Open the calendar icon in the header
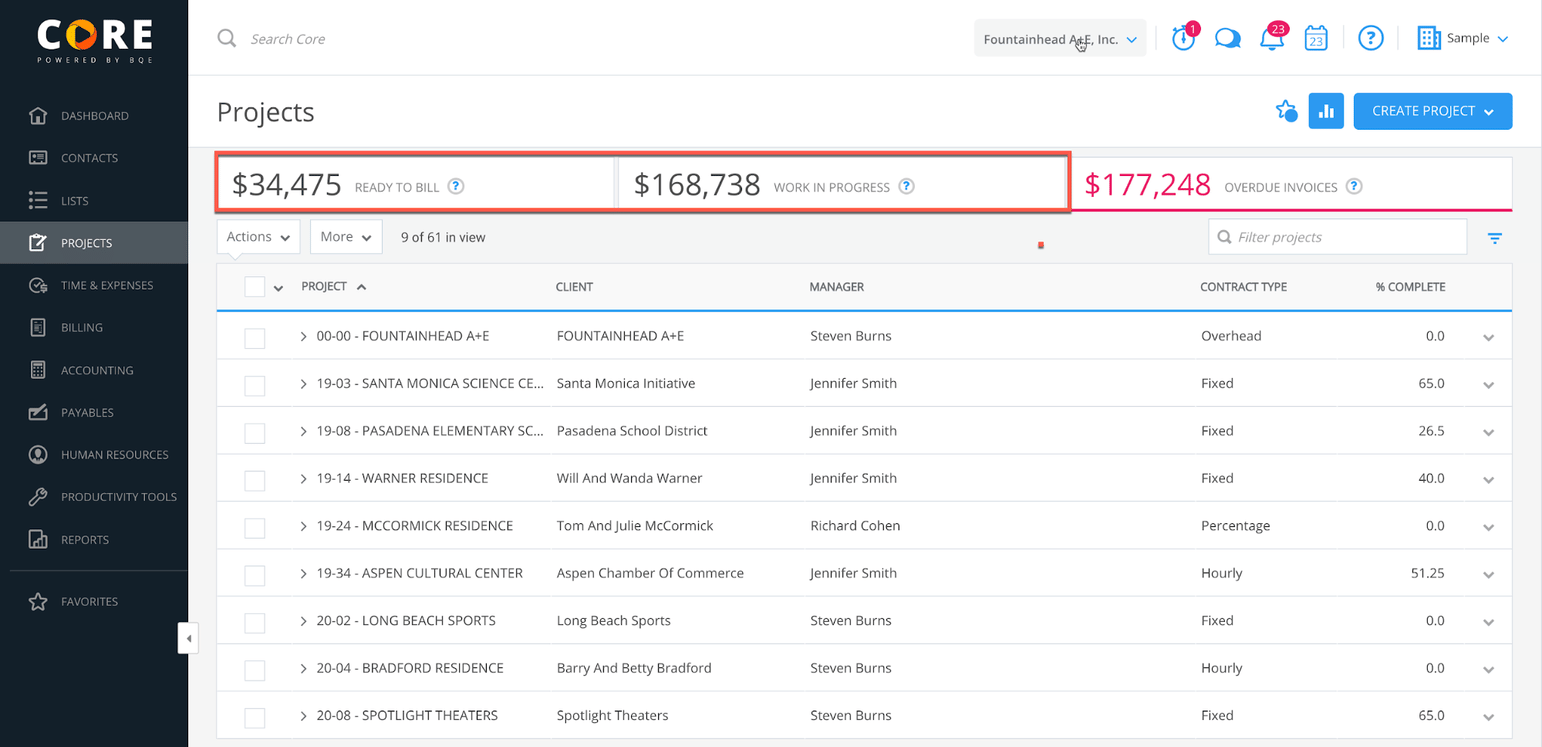The image size is (1542, 747). (1316, 39)
